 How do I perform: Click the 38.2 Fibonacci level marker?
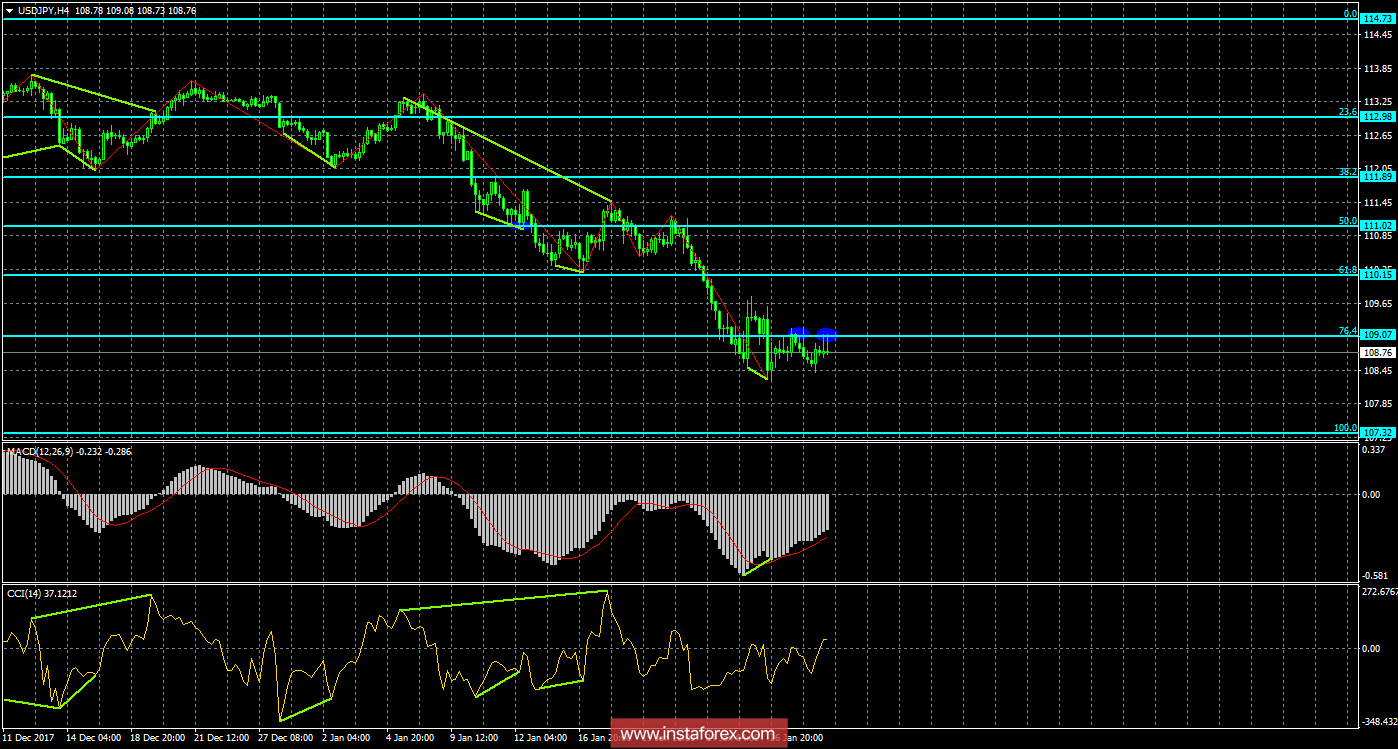tap(1347, 172)
